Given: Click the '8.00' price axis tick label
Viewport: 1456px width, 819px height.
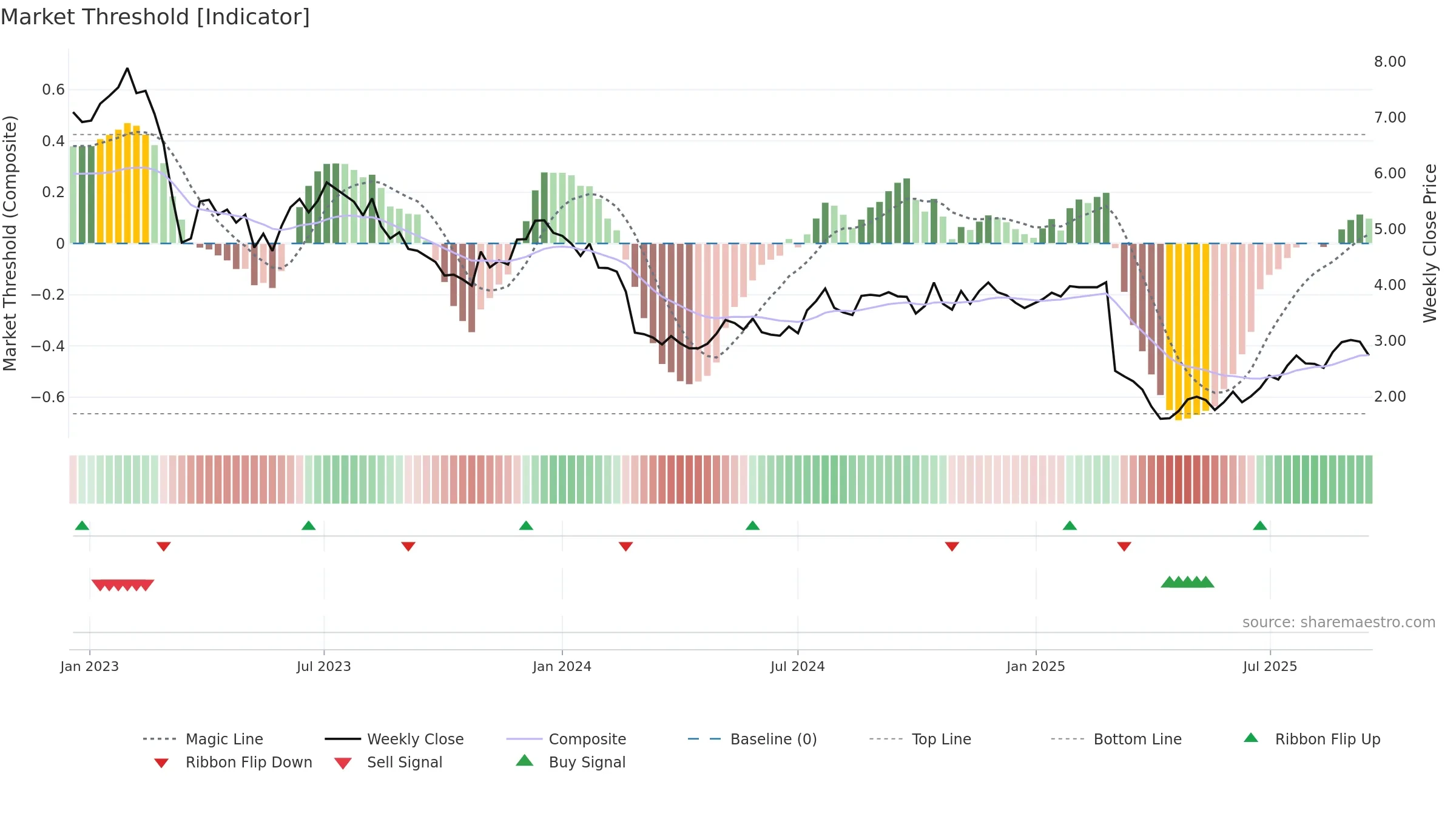Looking at the screenshot, I should pyautogui.click(x=1390, y=62).
